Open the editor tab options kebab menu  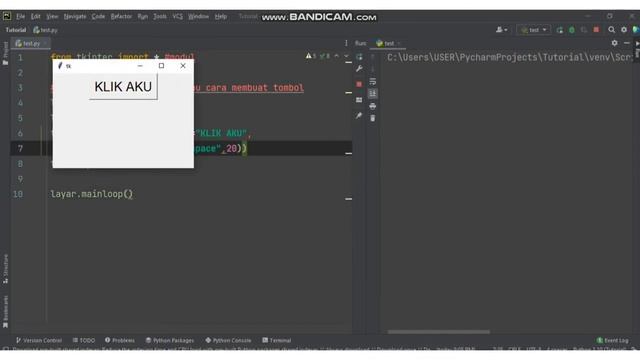(346, 43)
